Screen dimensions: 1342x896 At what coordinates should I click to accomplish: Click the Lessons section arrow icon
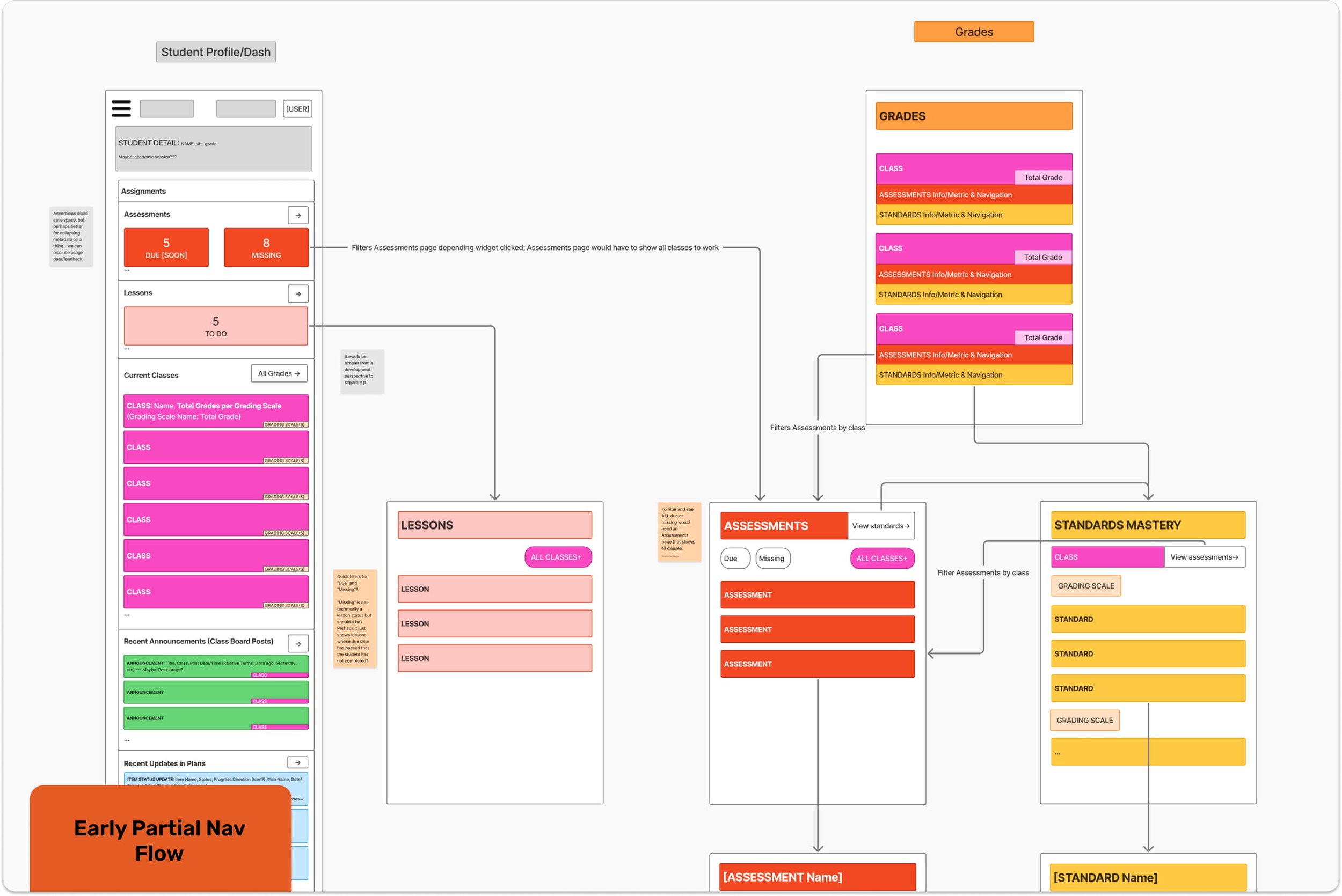click(x=298, y=293)
